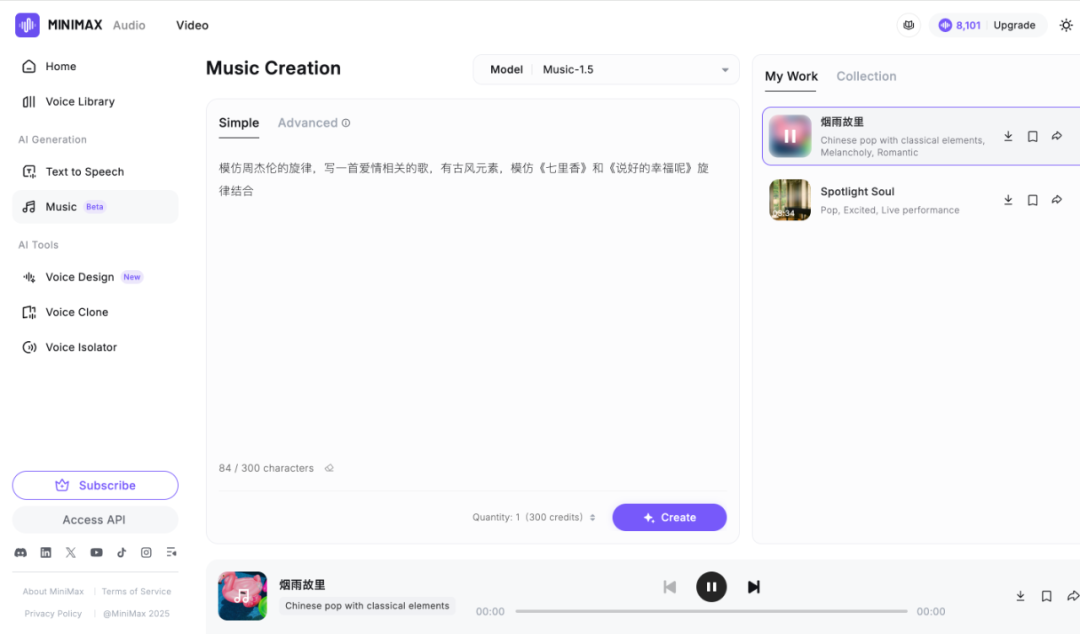
Task: Open the LinkedIn social link icon
Action: click(45, 553)
